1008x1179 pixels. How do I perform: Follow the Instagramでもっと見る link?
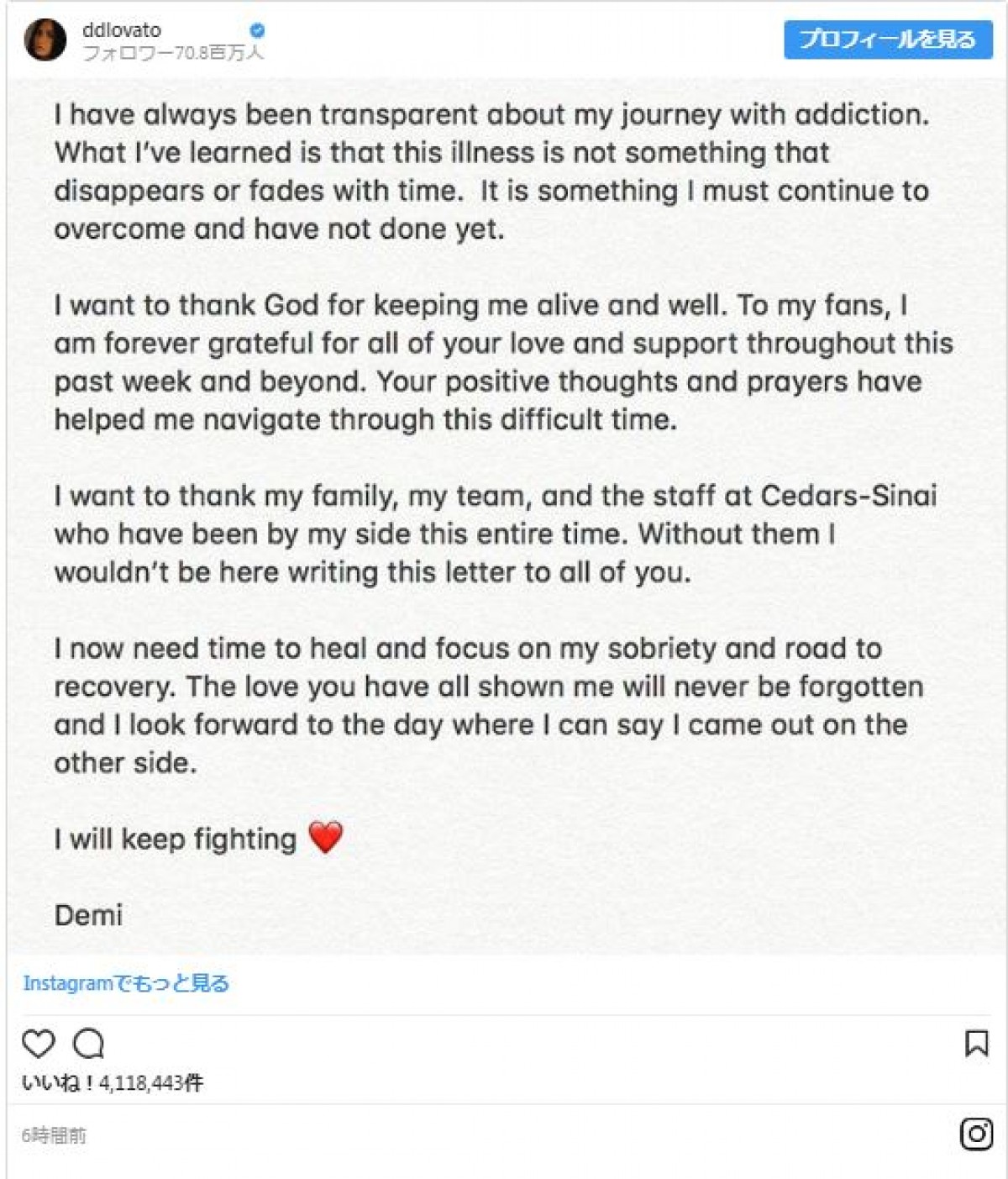[126, 982]
